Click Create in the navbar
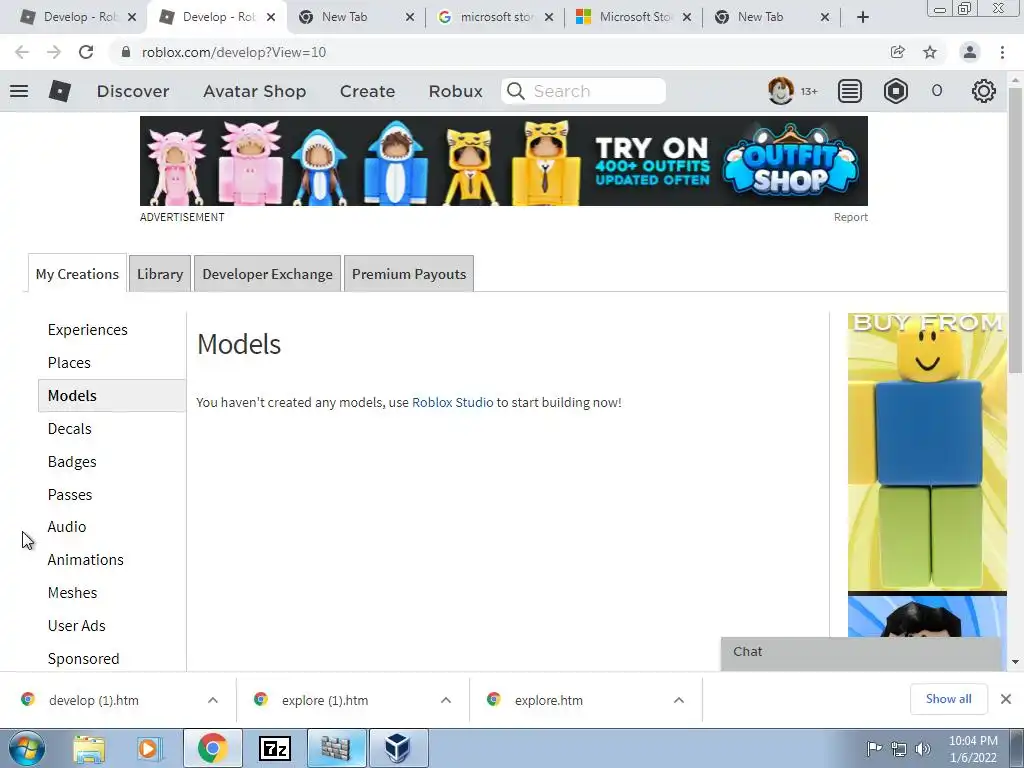The width and height of the screenshot is (1024, 768). pyautogui.click(x=367, y=91)
